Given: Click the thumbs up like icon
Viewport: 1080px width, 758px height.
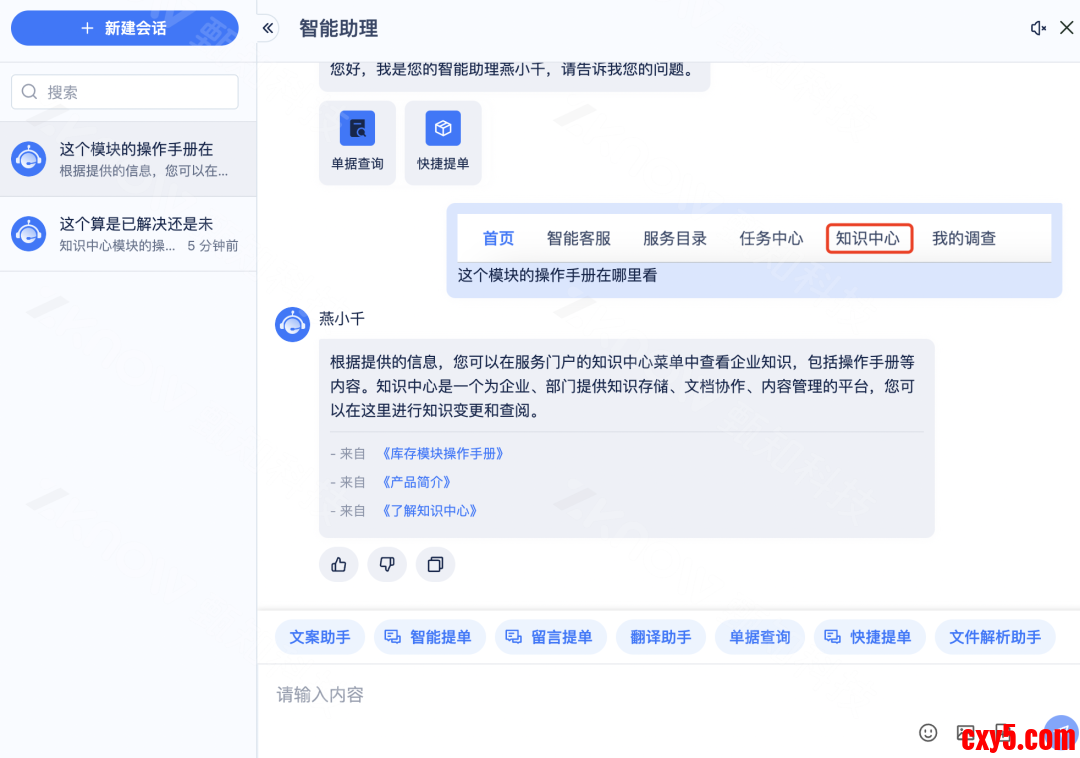Looking at the screenshot, I should [x=339, y=565].
